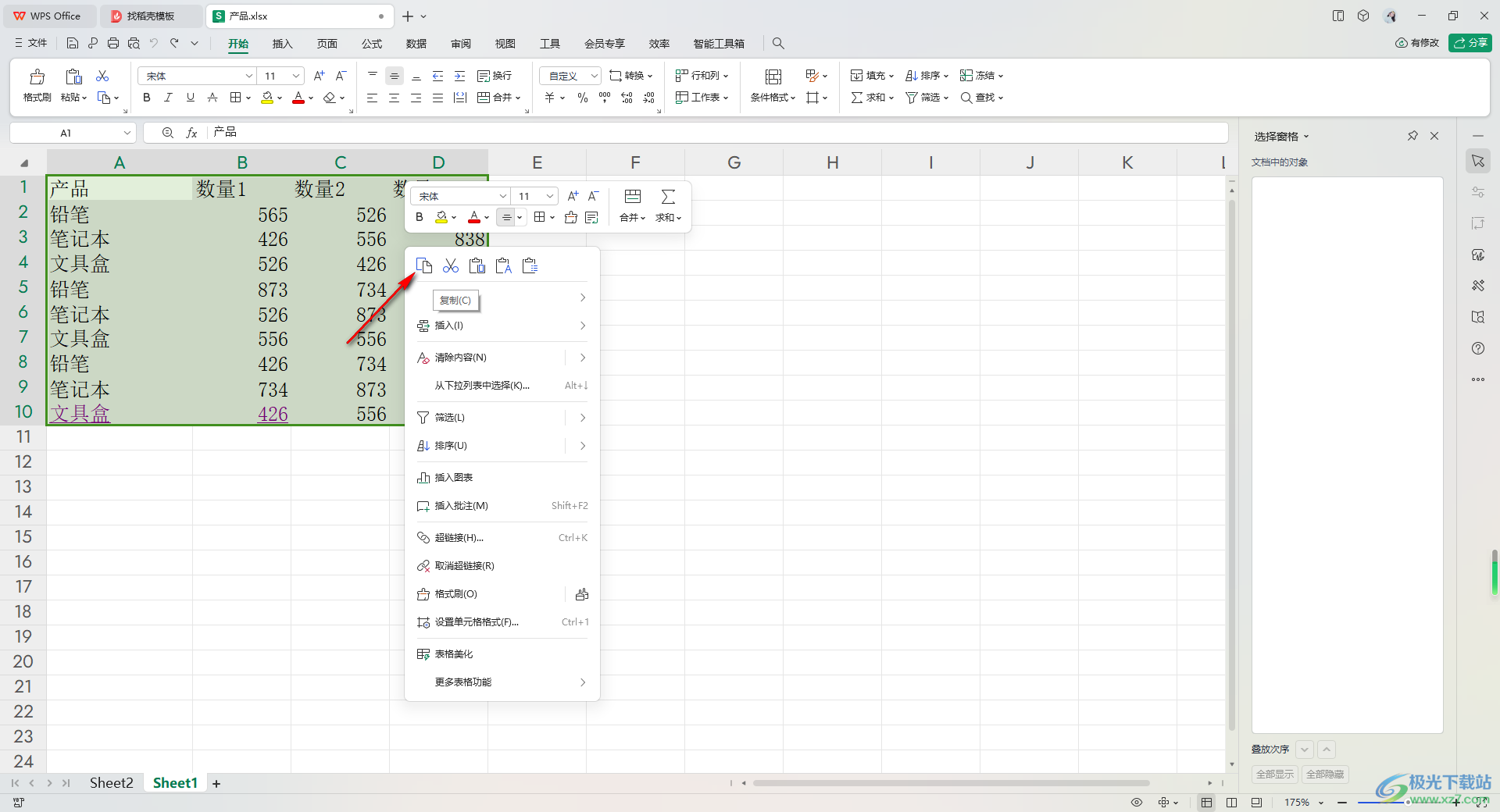The image size is (1500, 812).
Task: Click 全部隐藏 button in selection pane
Action: 1325,775
